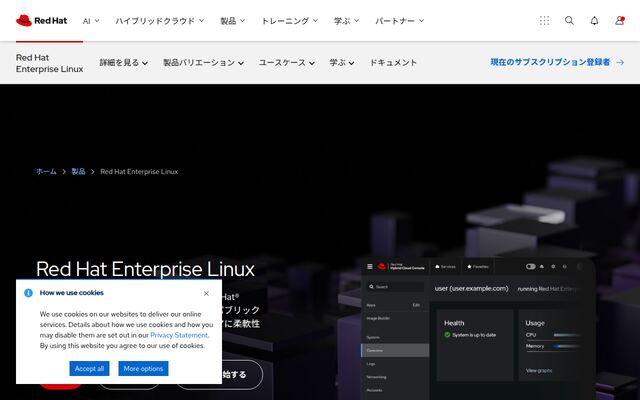Image resolution: width=640 pixels, height=400 pixels.
Task: Expand the 学ぶ submenu in secondary bar
Action: [x=342, y=62]
